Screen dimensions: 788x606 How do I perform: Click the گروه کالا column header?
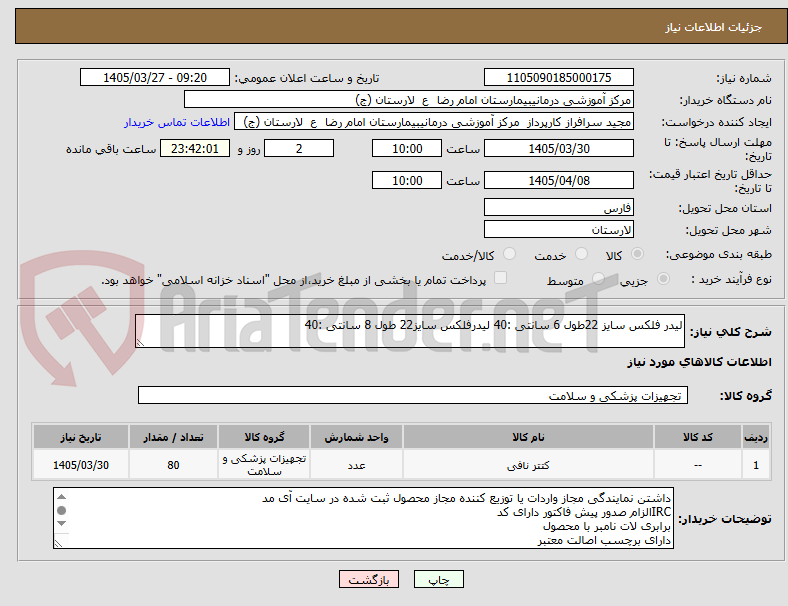264,437
